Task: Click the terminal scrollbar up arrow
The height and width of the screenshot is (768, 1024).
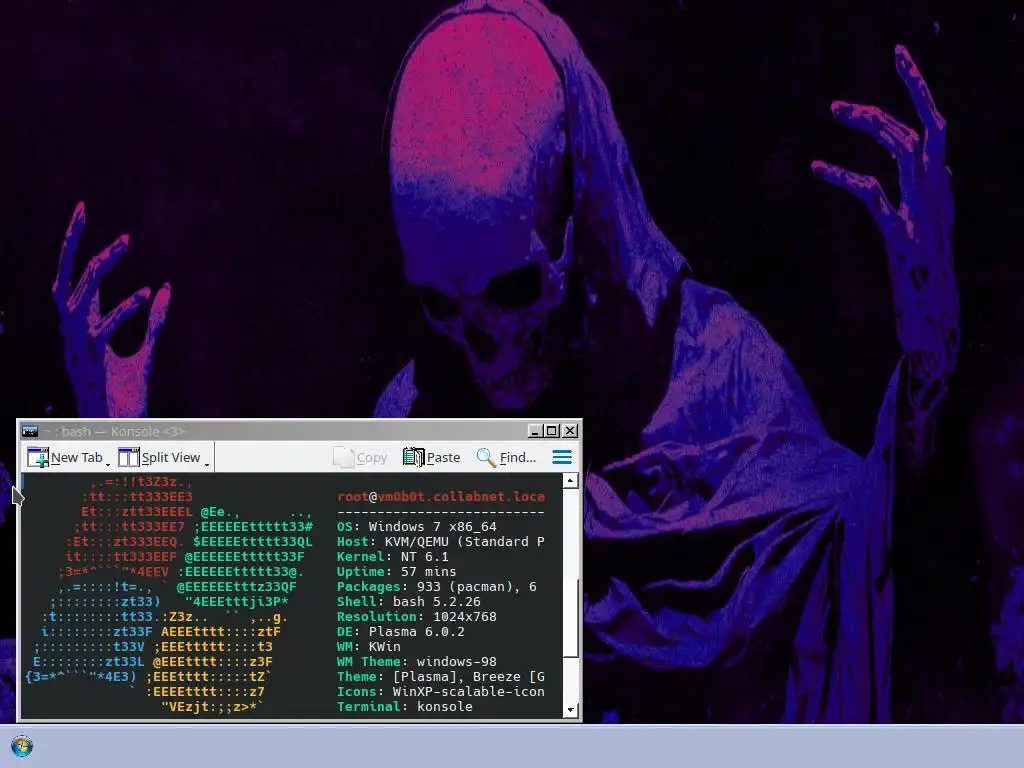Action: pos(570,481)
